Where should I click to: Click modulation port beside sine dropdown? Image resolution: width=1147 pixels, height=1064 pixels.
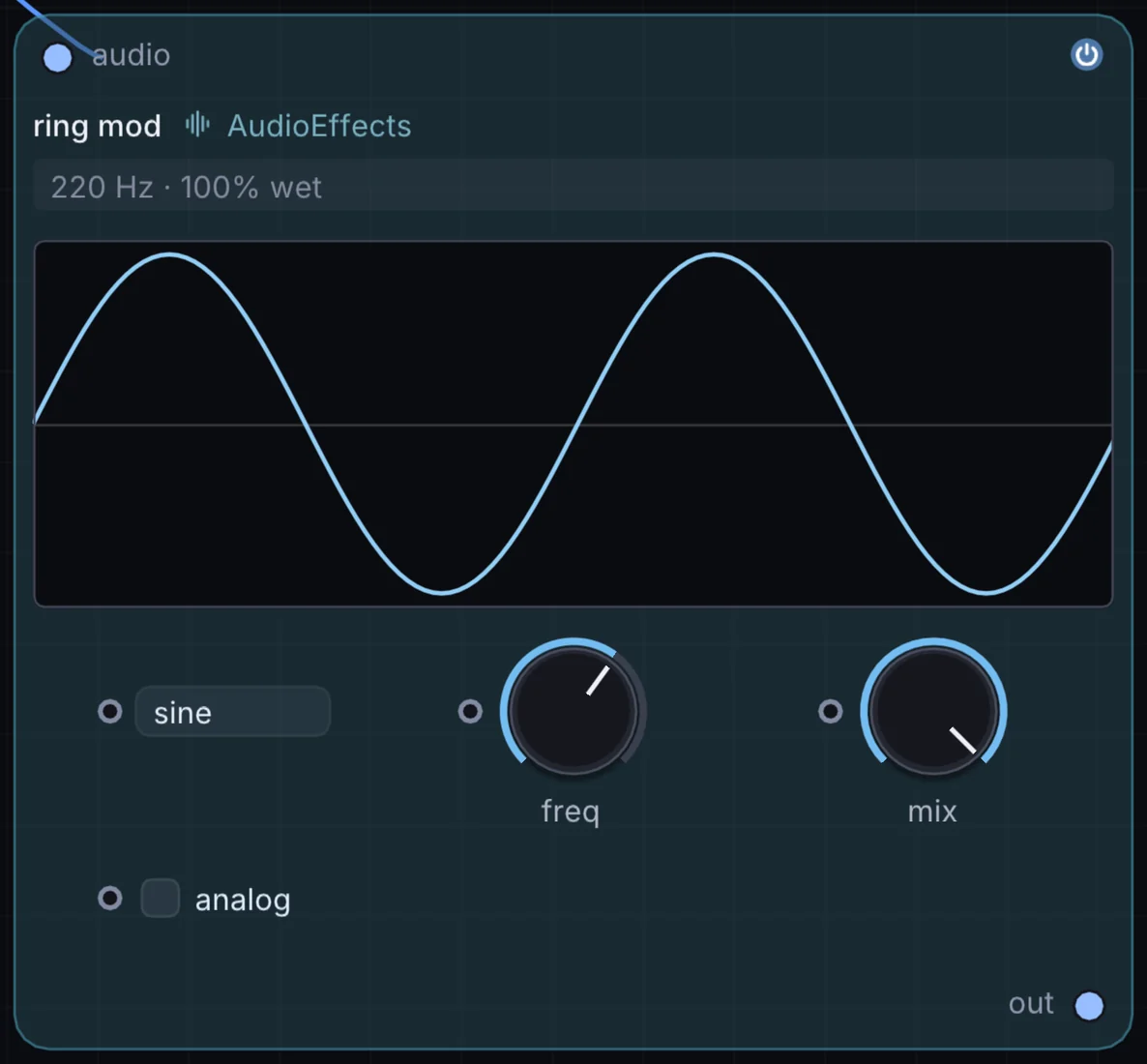pyautogui.click(x=109, y=711)
